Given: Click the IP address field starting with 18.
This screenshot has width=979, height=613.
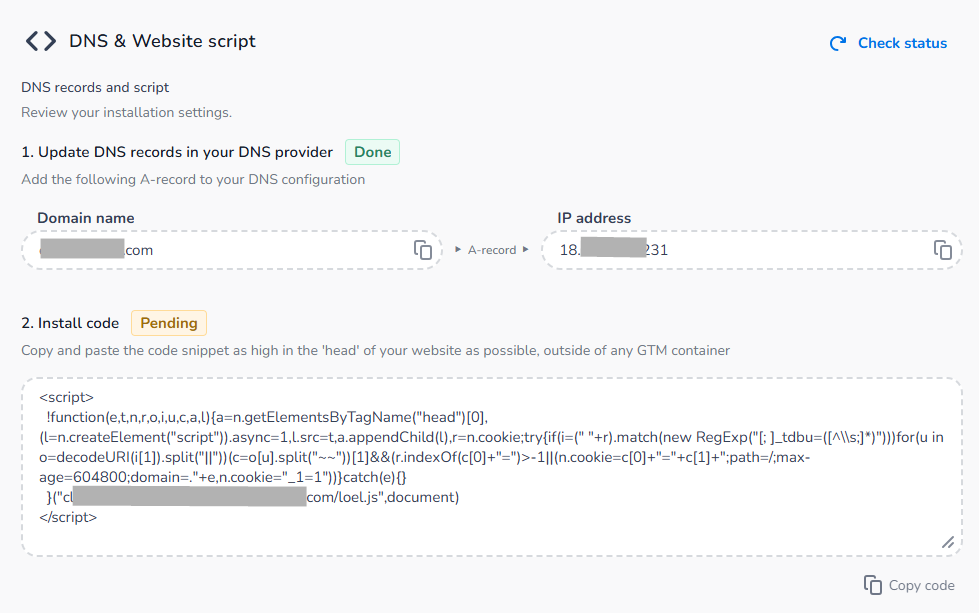Looking at the screenshot, I should coord(752,250).
